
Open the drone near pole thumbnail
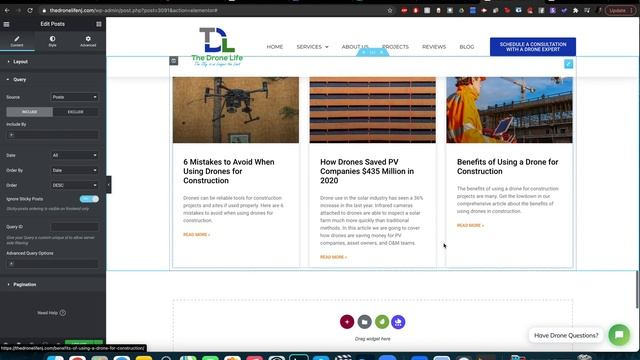[236, 110]
